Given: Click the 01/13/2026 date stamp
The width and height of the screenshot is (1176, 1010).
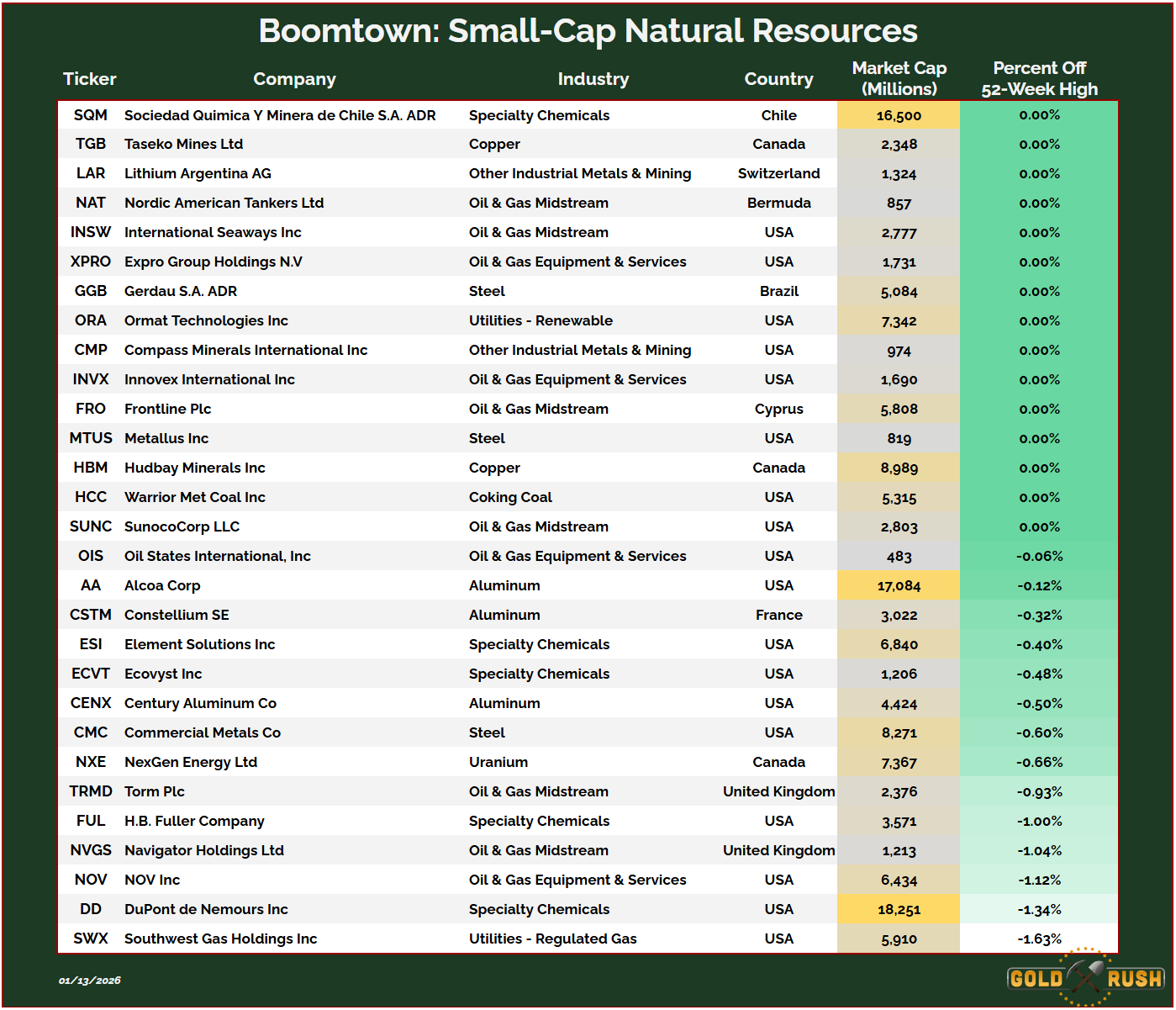Looking at the screenshot, I should [x=90, y=981].
